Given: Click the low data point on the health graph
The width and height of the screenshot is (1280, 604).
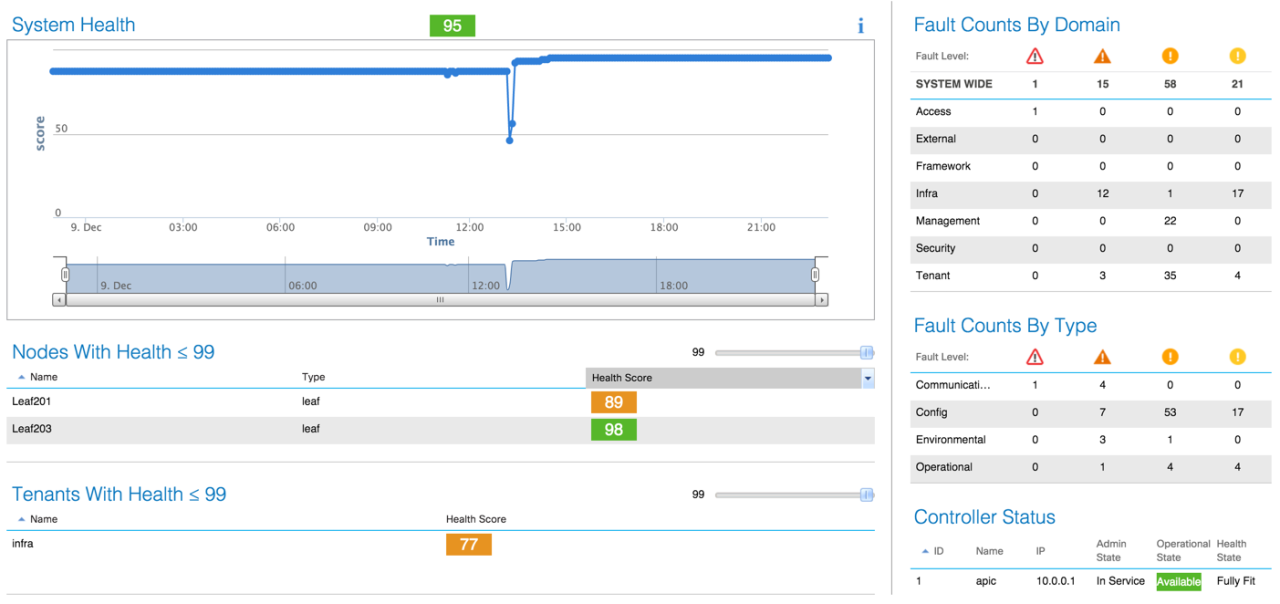Looking at the screenshot, I should (x=509, y=140).
